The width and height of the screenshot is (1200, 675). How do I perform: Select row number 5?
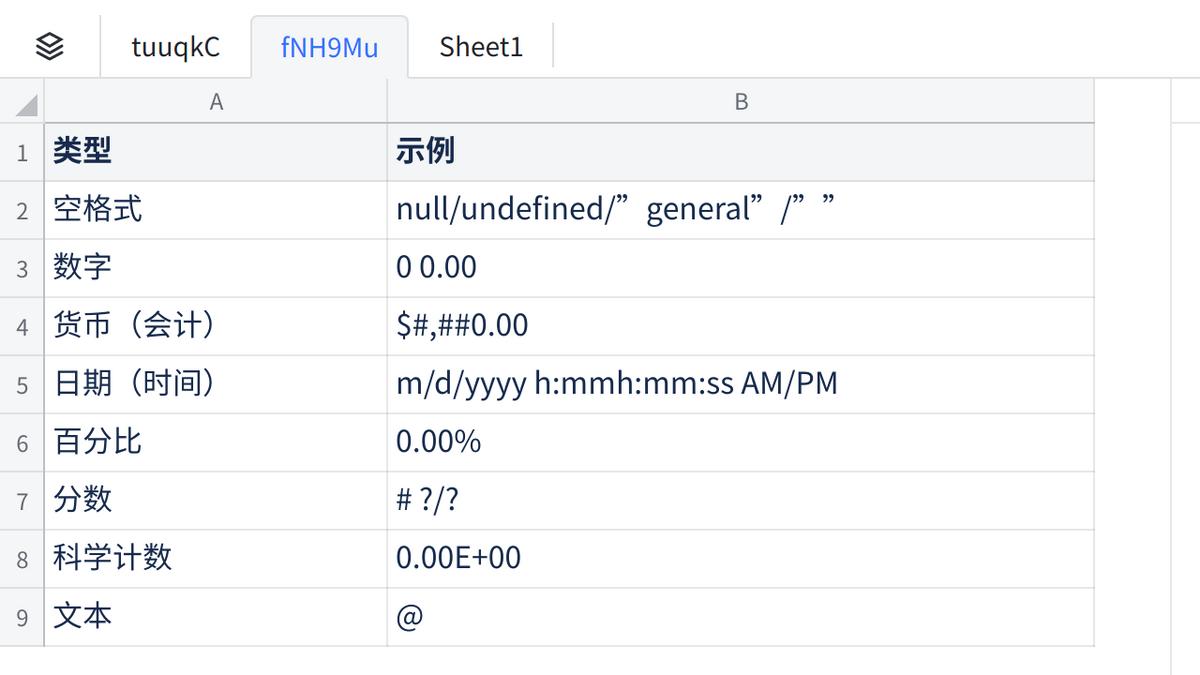20,384
